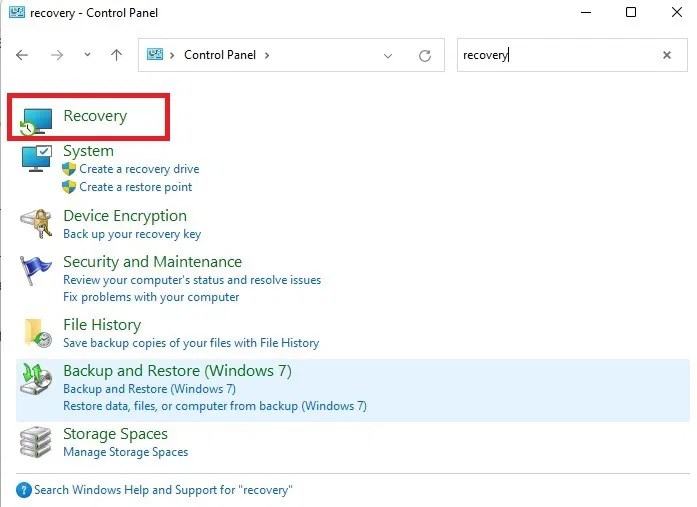Select Control Panel breadcrumb in address bar

tap(220, 55)
